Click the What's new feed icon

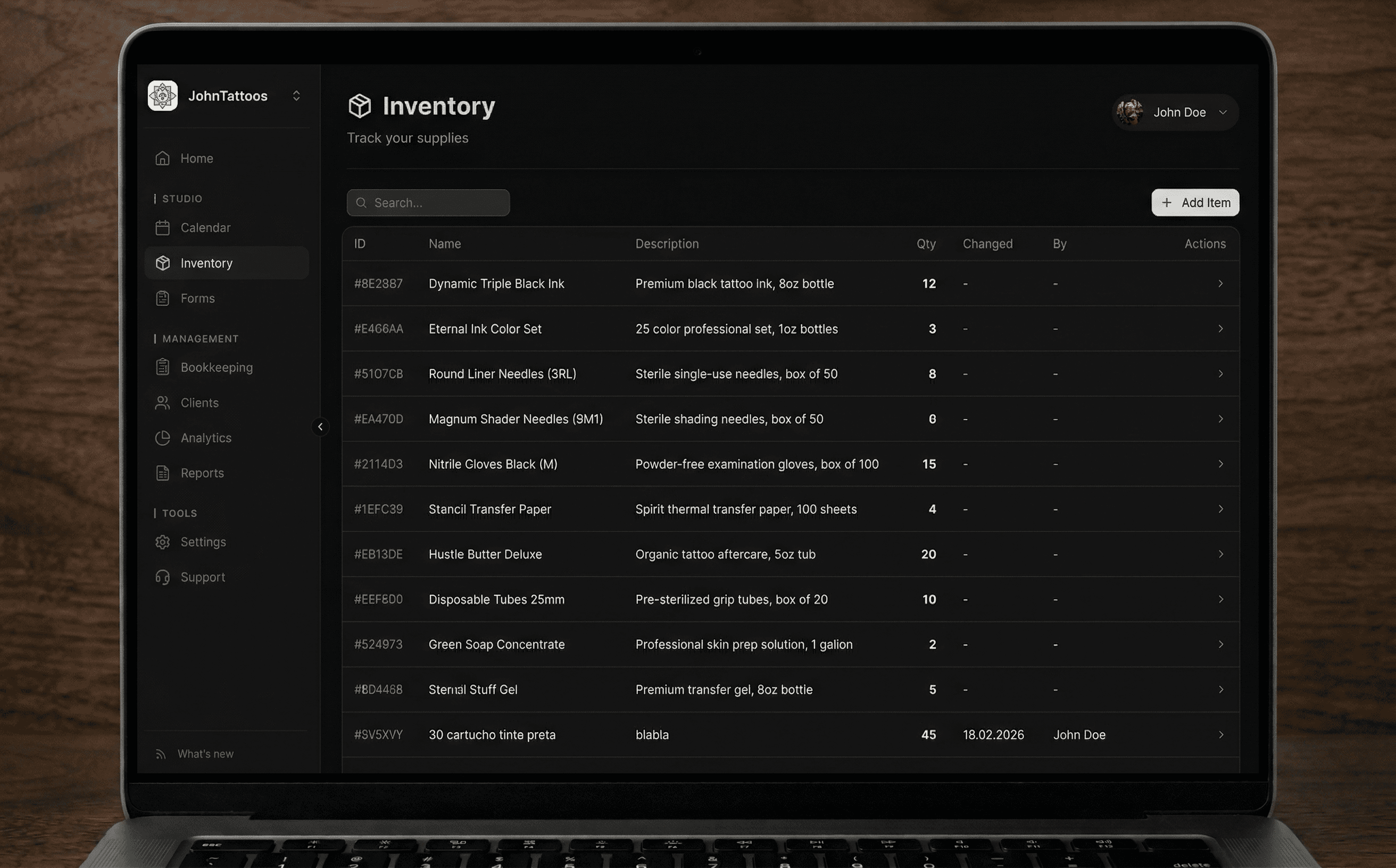pyautogui.click(x=161, y=754)
